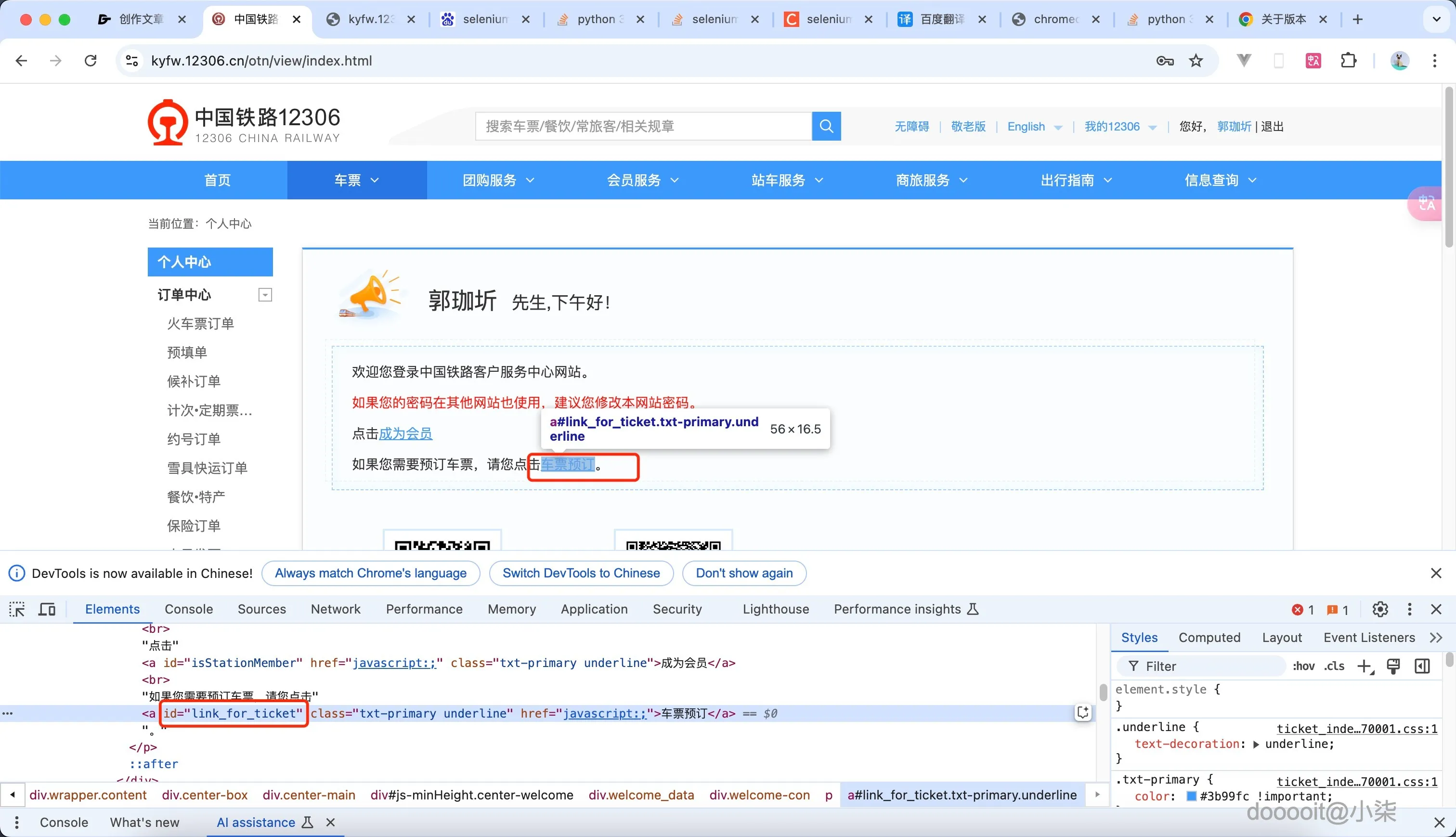Open DevTools settings gear
This screenshot has height=837, width=1456.
point(1381,609)
